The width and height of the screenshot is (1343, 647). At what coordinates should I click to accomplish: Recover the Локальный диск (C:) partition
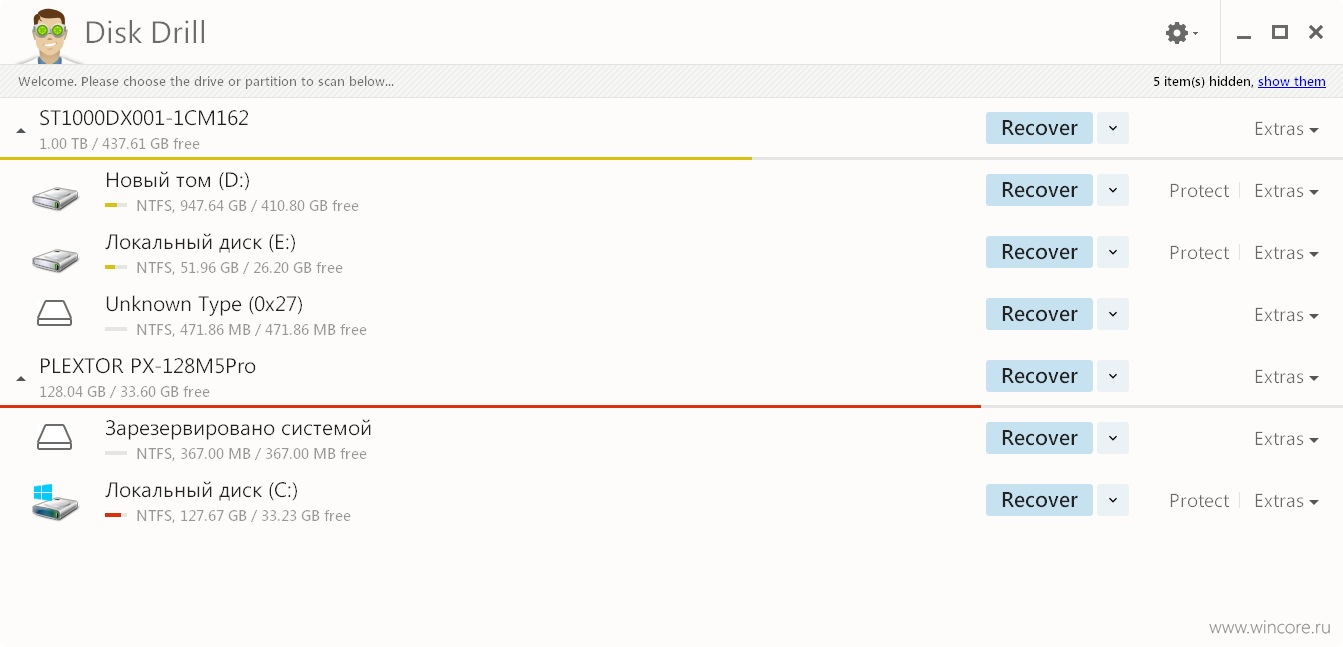click(x=1039, y=500)
